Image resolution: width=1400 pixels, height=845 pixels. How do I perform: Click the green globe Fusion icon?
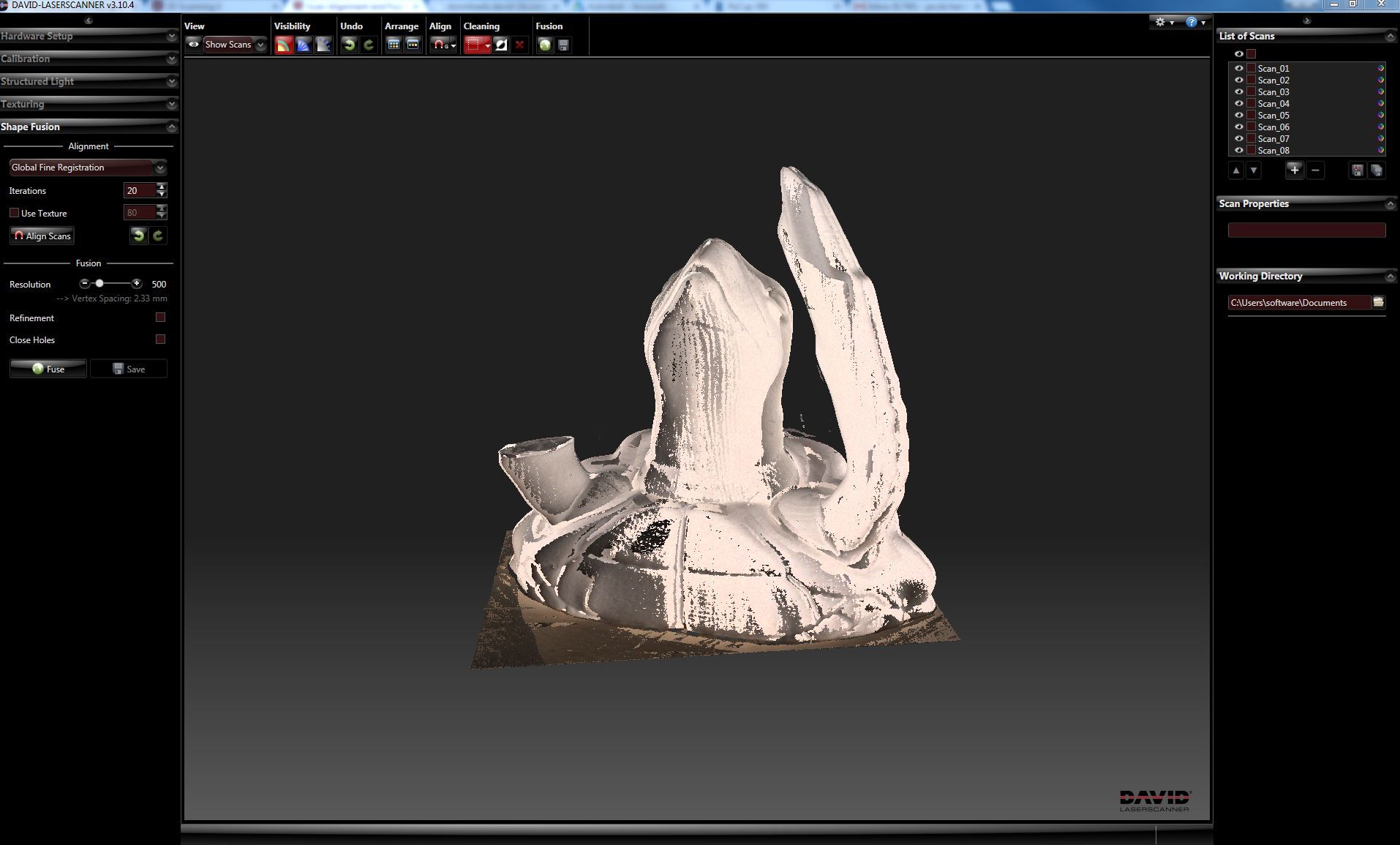[545, 45]
